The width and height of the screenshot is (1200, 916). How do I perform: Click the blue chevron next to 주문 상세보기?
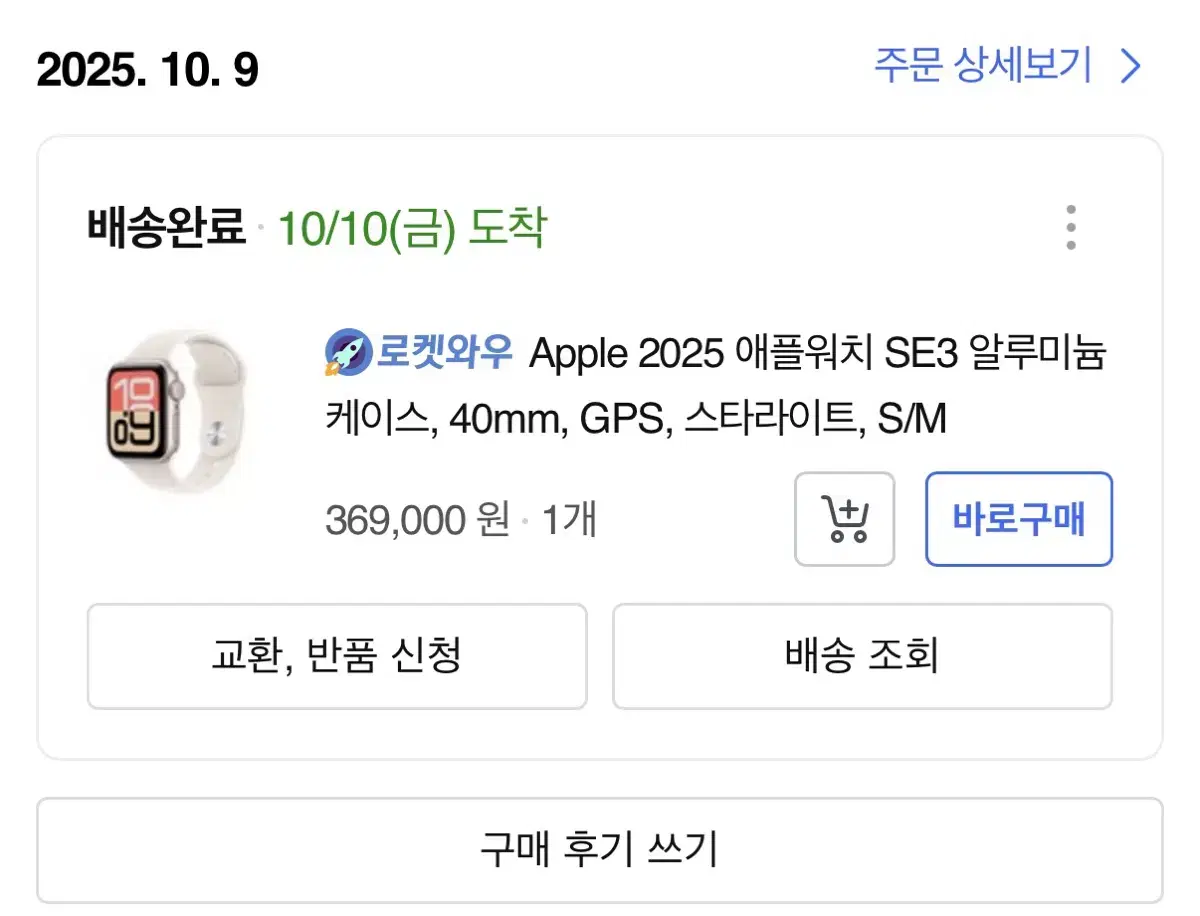(1131, 66)
